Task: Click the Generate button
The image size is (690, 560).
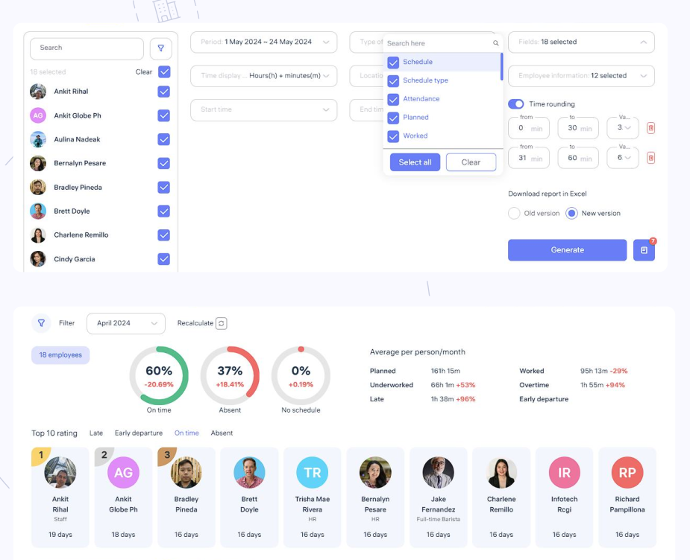Action: [x=567, y=250]
